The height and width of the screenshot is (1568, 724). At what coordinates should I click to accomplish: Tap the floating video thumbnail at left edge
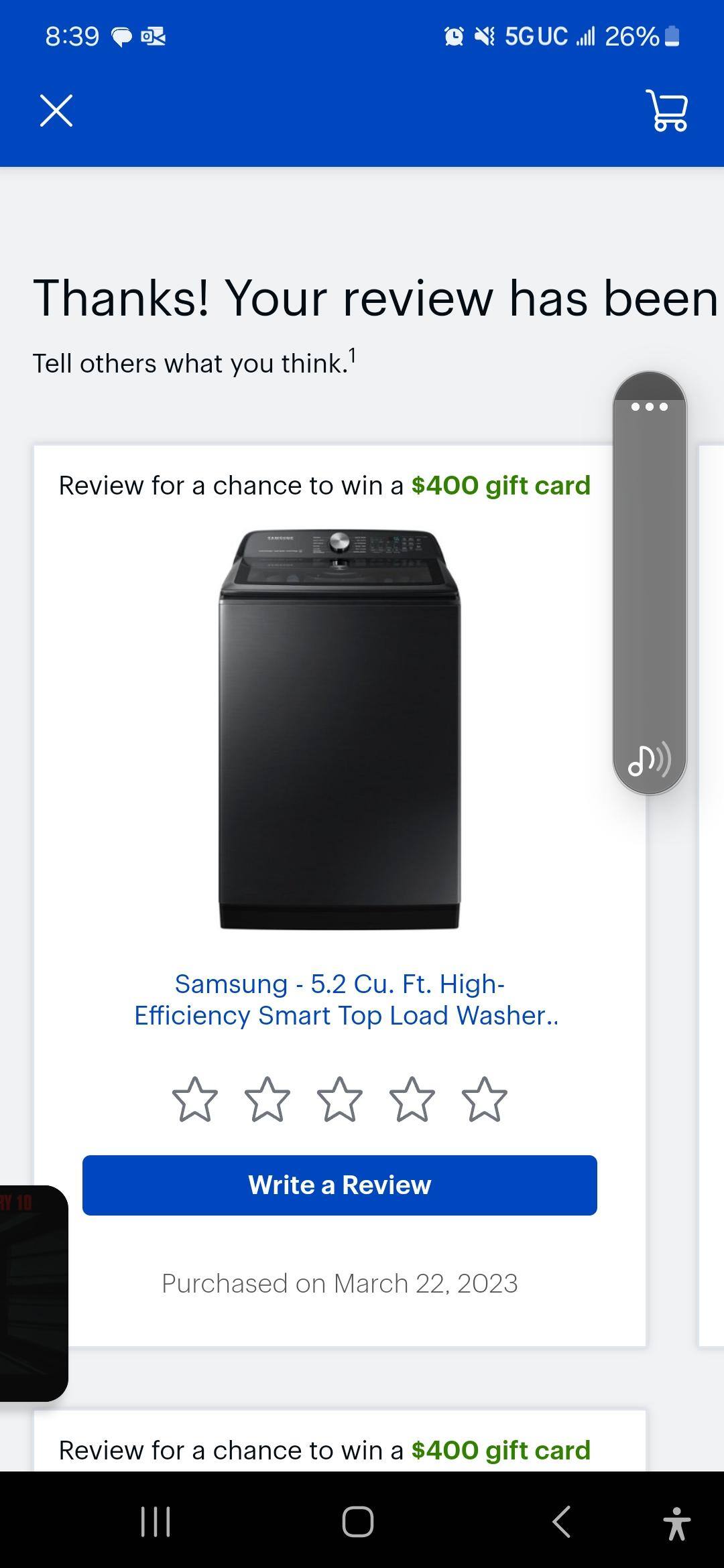[x=32, y=1293]
